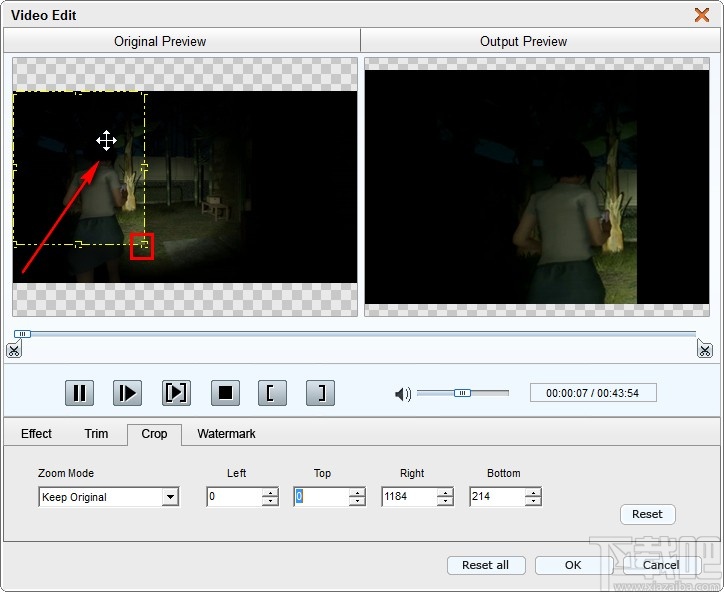Open the Zoom Mode dropdown
This screenshot has width=724, height=592.
(170, 497)
